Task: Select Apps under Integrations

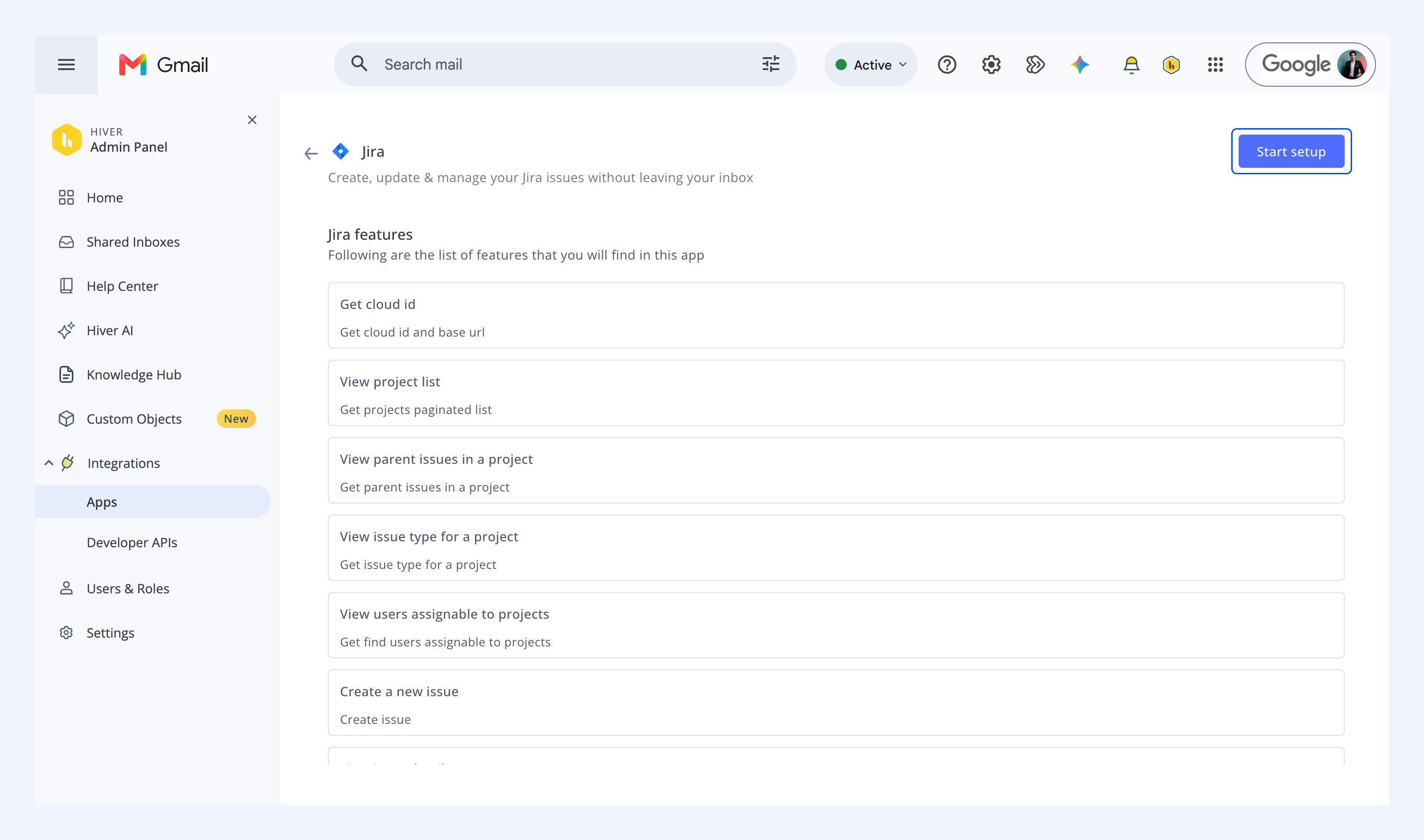Action: click(x=153, y=502)
